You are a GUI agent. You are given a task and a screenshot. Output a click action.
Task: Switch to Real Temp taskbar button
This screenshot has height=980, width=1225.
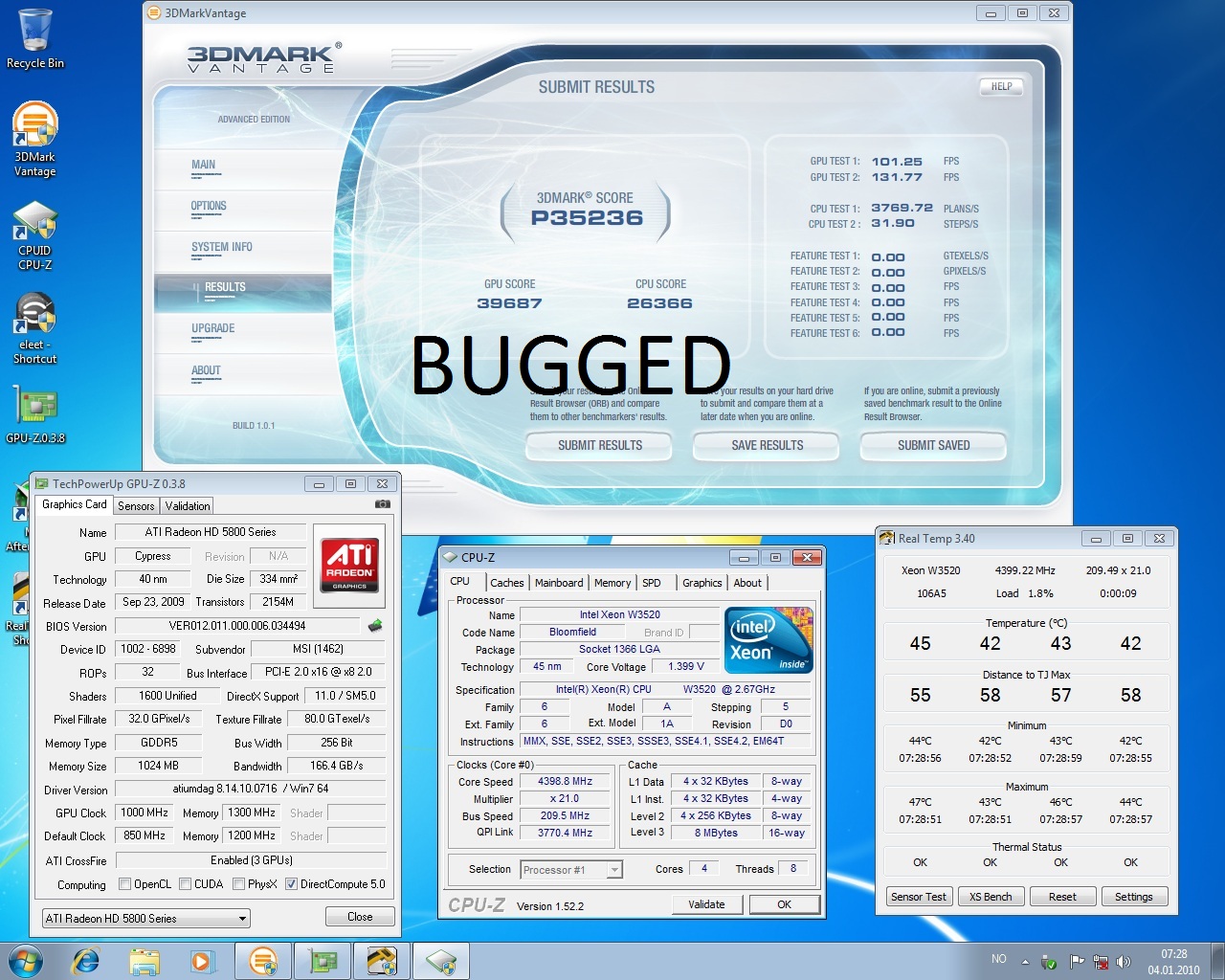click(382, 961)
